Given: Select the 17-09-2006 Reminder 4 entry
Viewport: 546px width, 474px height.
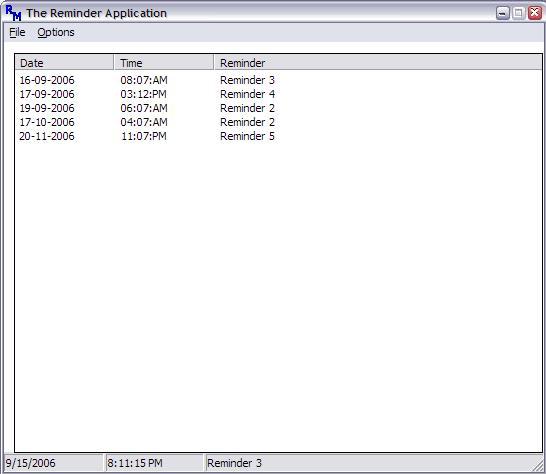Looking at the screenshot, I should [x=147, y=94].
